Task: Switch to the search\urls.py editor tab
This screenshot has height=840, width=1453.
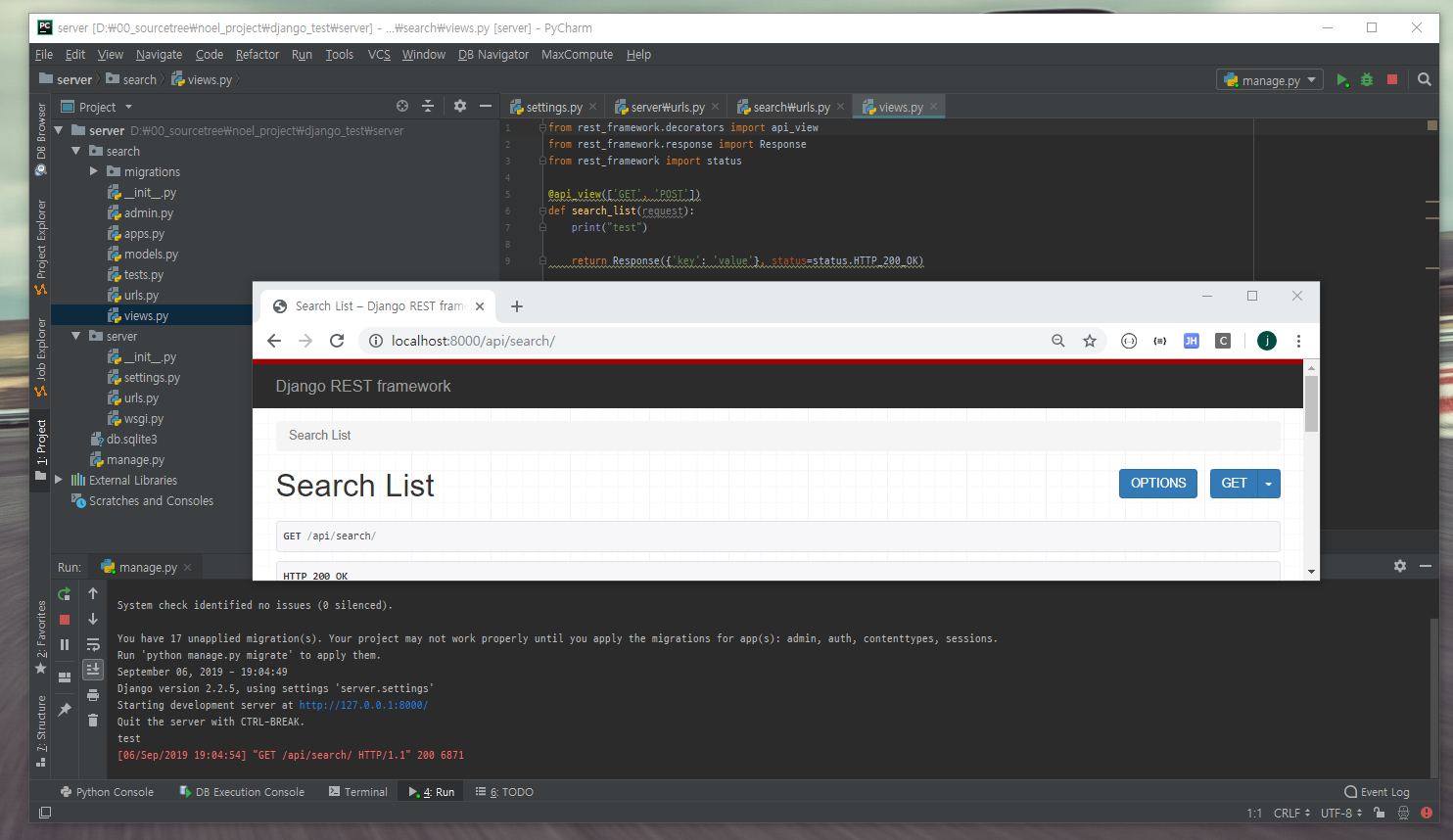Action: click(x=791, y=107)
